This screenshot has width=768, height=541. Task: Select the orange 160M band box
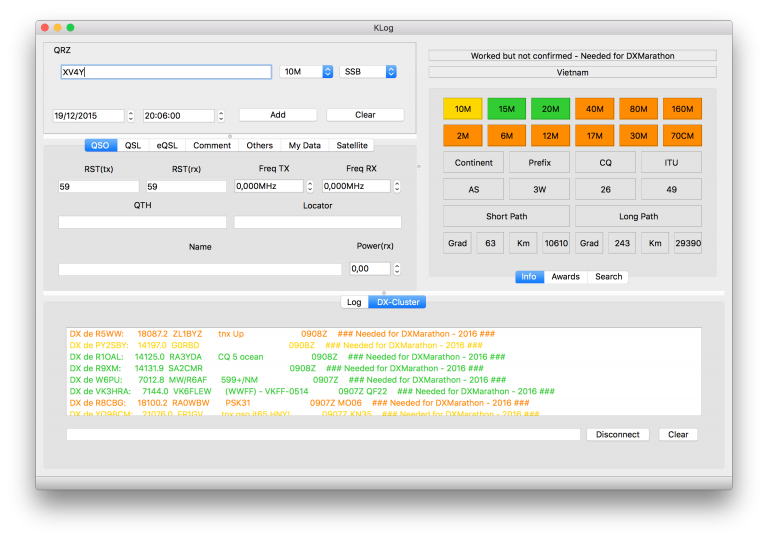[682, 109]
